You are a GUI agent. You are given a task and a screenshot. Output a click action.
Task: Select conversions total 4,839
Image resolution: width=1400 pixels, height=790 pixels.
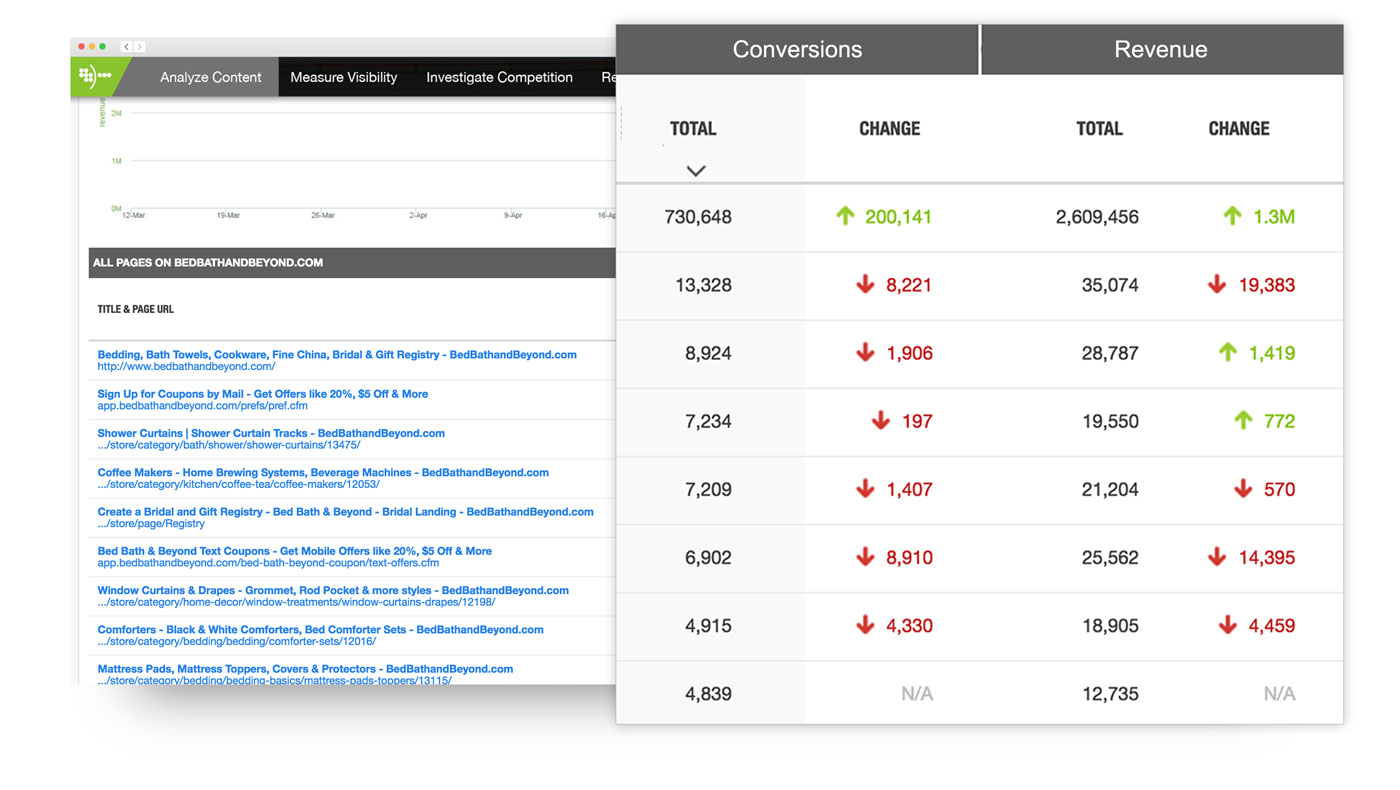(x=708, y=693)
